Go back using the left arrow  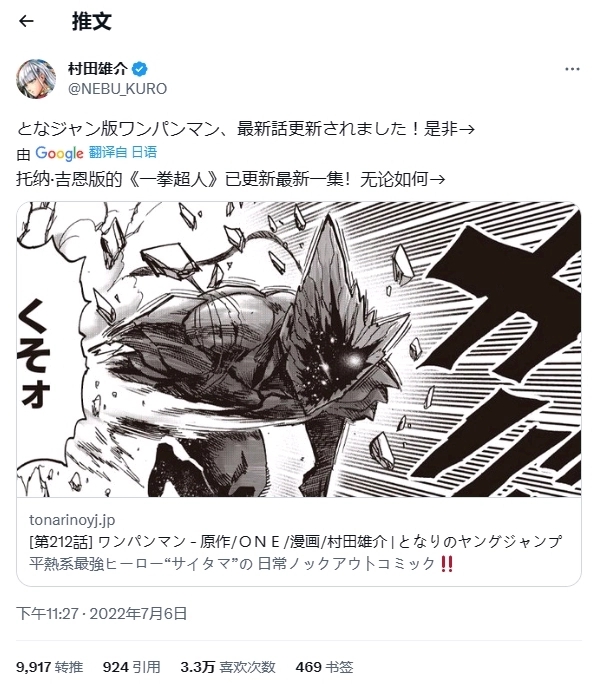pyautogui.click(x=27, y=21)
